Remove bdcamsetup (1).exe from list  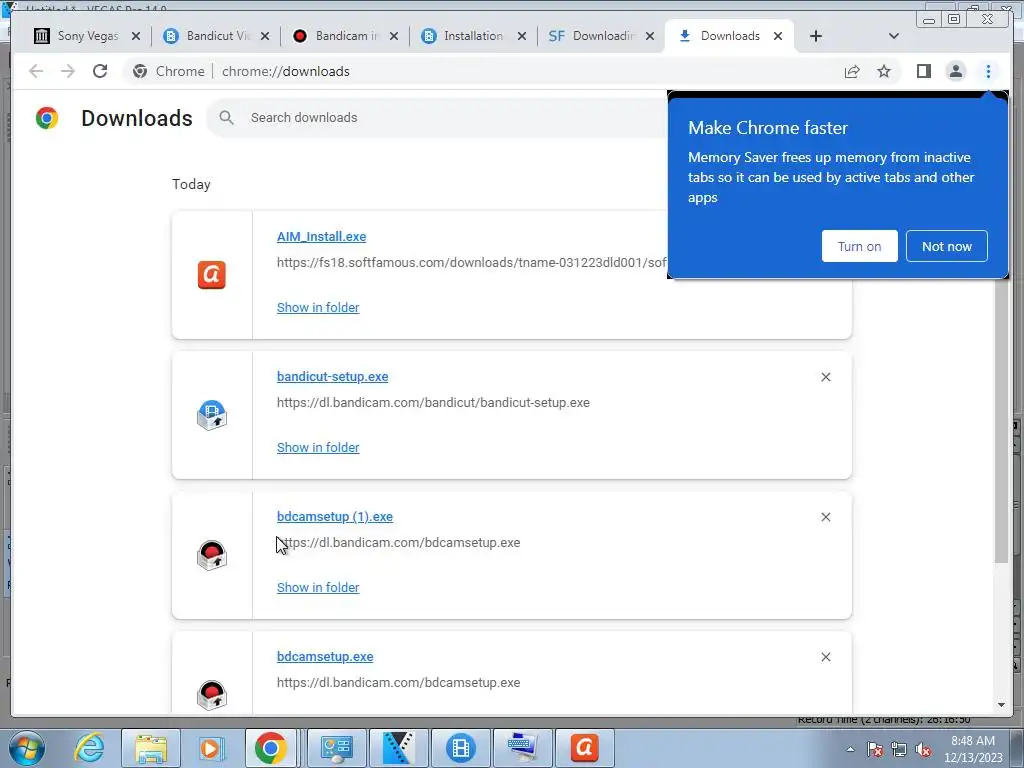coord(825,517)
